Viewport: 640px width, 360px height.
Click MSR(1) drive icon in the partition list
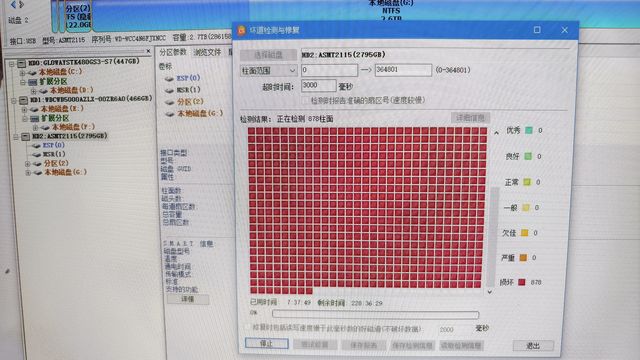[169, 90]
